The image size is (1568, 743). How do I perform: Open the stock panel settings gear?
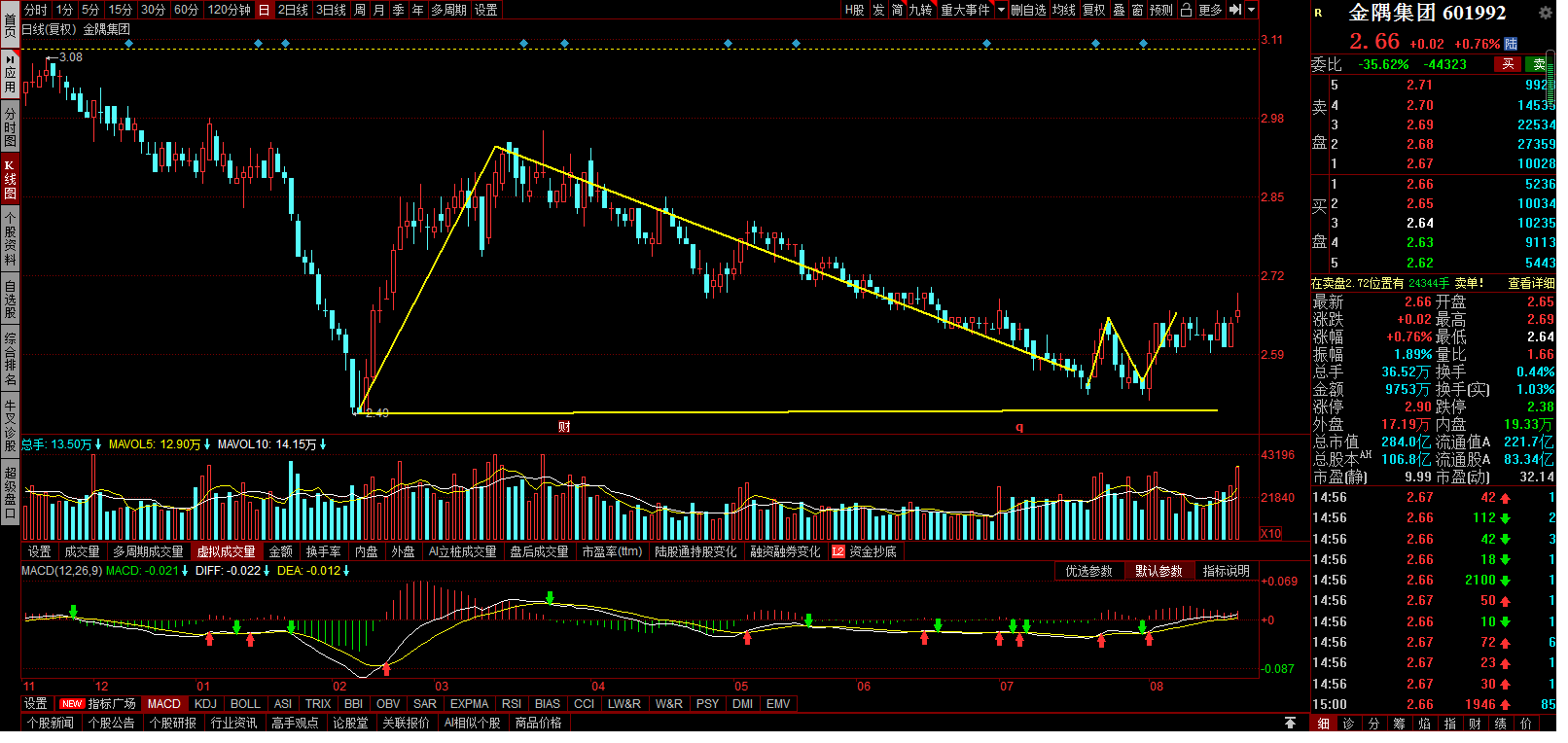(1545, 13)
